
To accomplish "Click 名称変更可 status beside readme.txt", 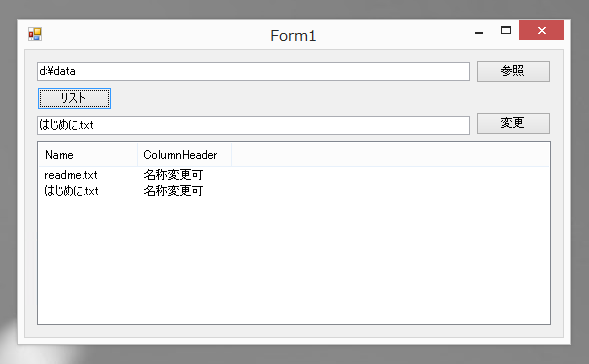I will [173, 175].
